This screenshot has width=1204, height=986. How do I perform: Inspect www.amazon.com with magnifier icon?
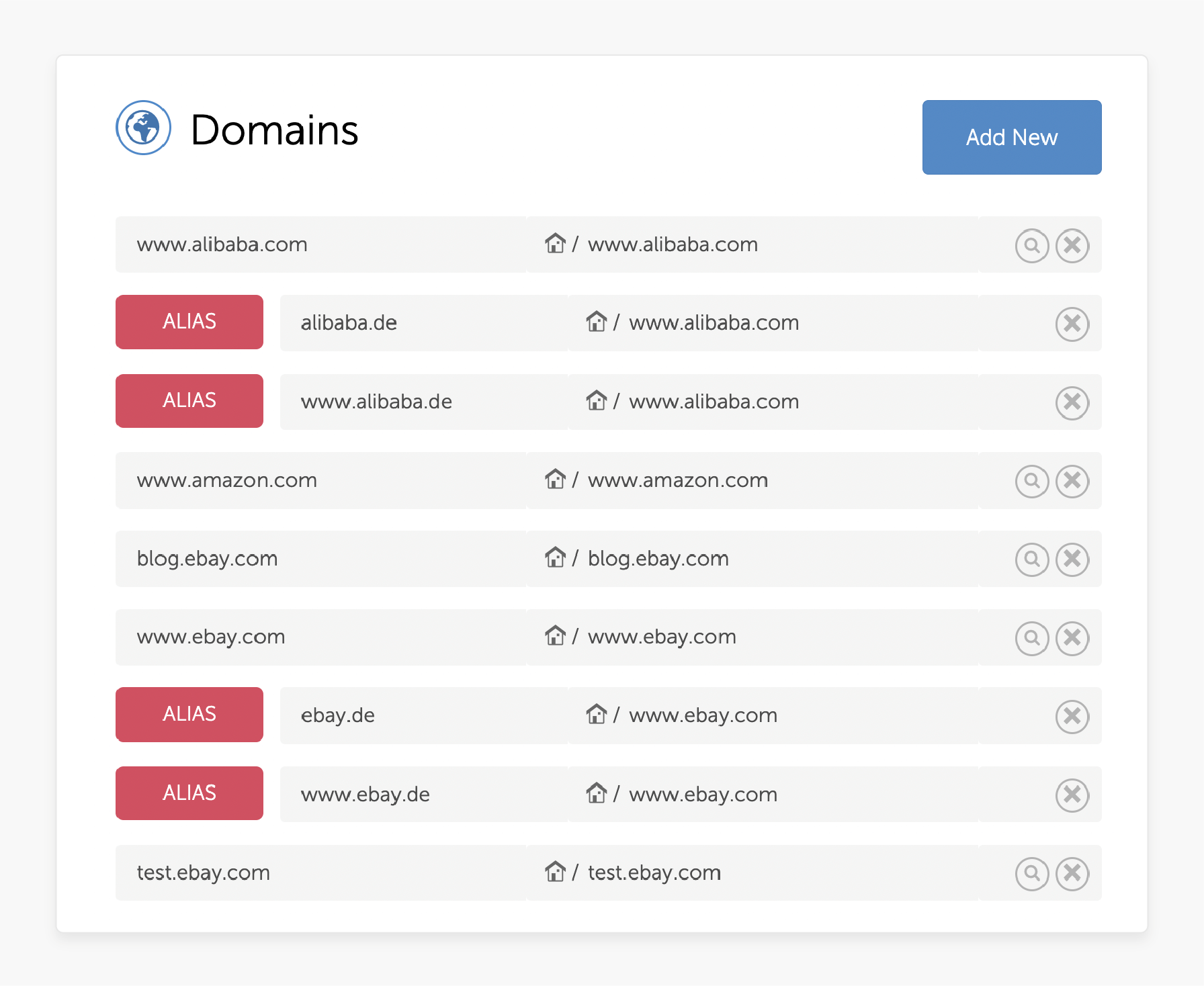pos(1031,481)
